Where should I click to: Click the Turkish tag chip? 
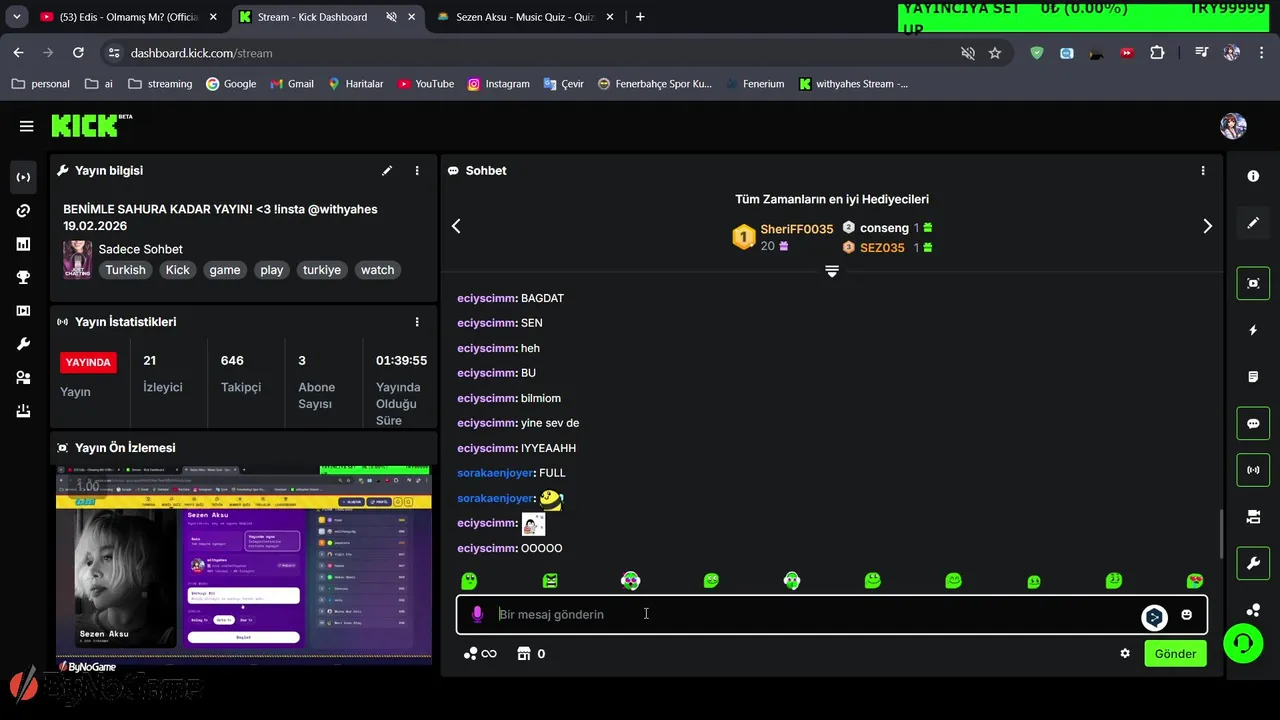point(125,270)
